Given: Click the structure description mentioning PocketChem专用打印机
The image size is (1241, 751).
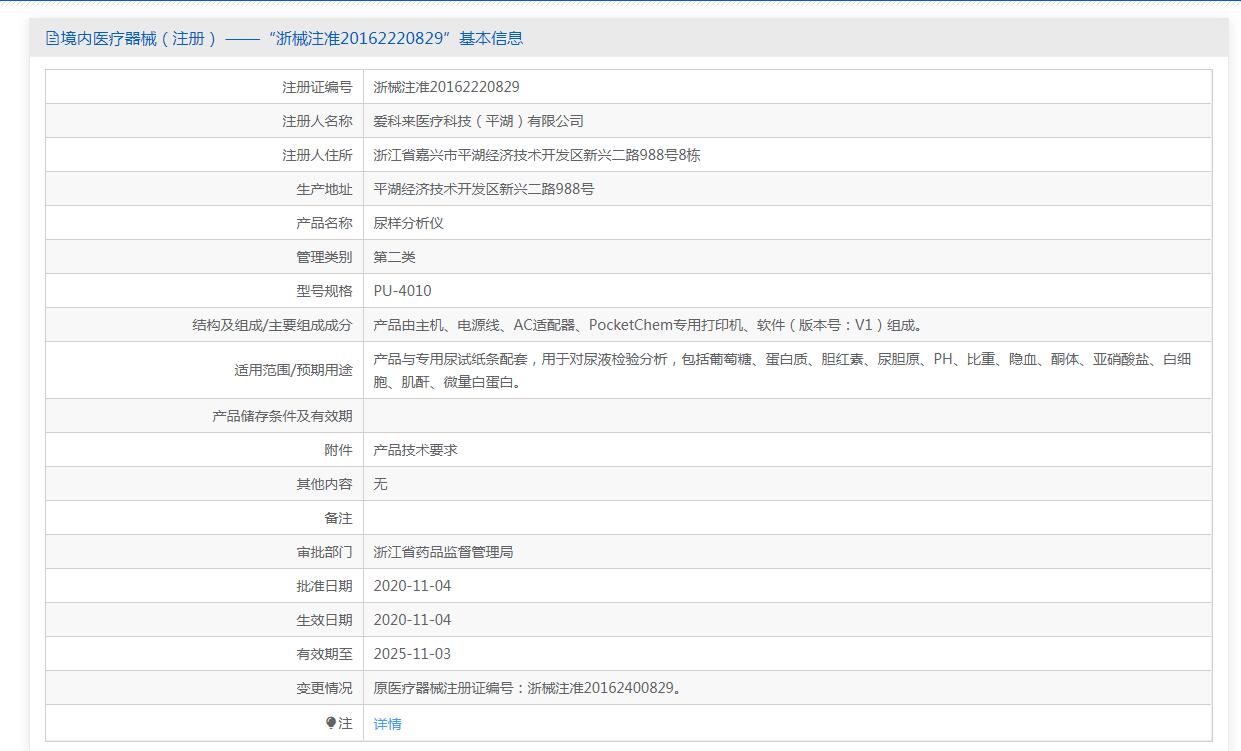Looking at the screenshot, I should [x=649, y=325].
